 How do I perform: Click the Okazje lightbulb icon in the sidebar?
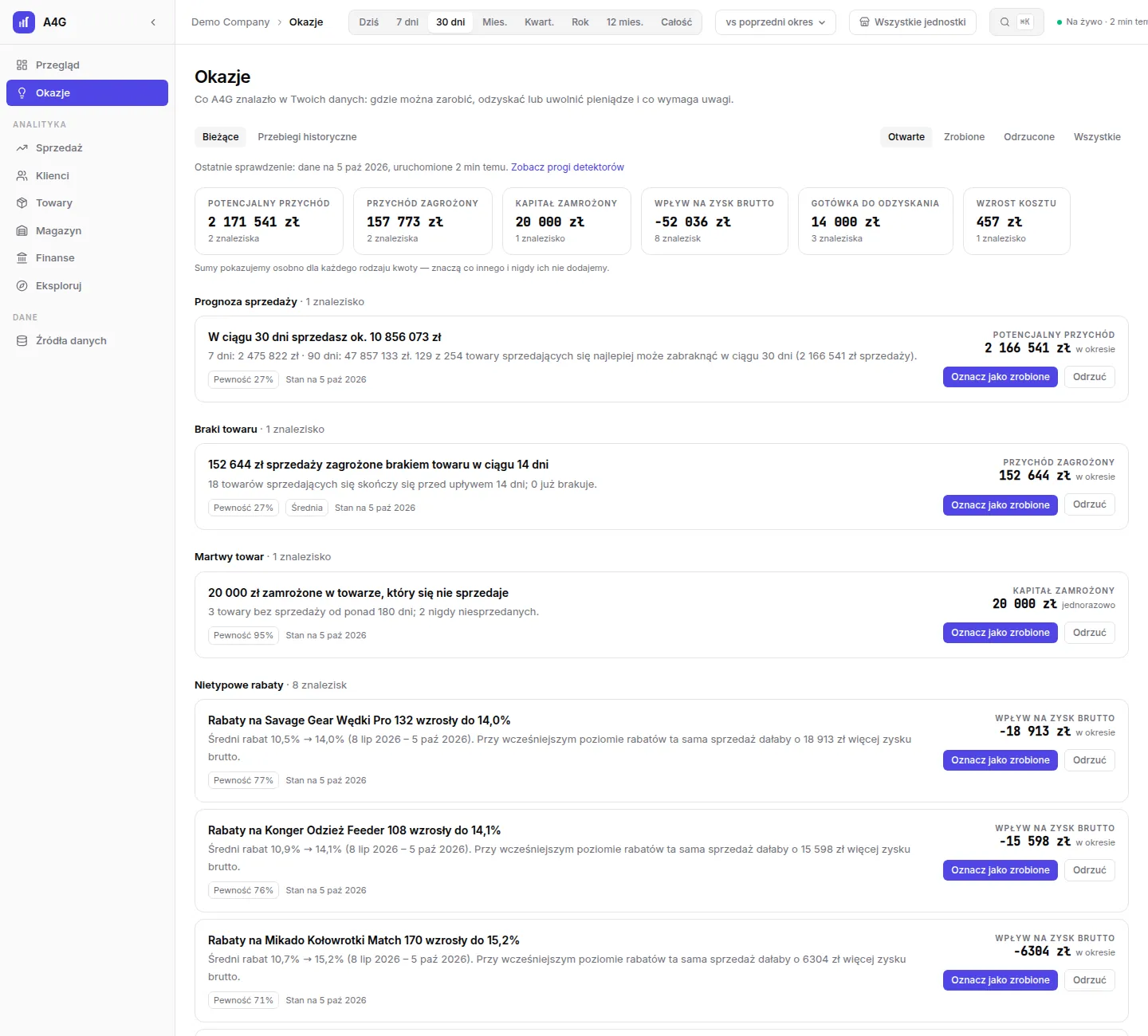coord(22,92)
